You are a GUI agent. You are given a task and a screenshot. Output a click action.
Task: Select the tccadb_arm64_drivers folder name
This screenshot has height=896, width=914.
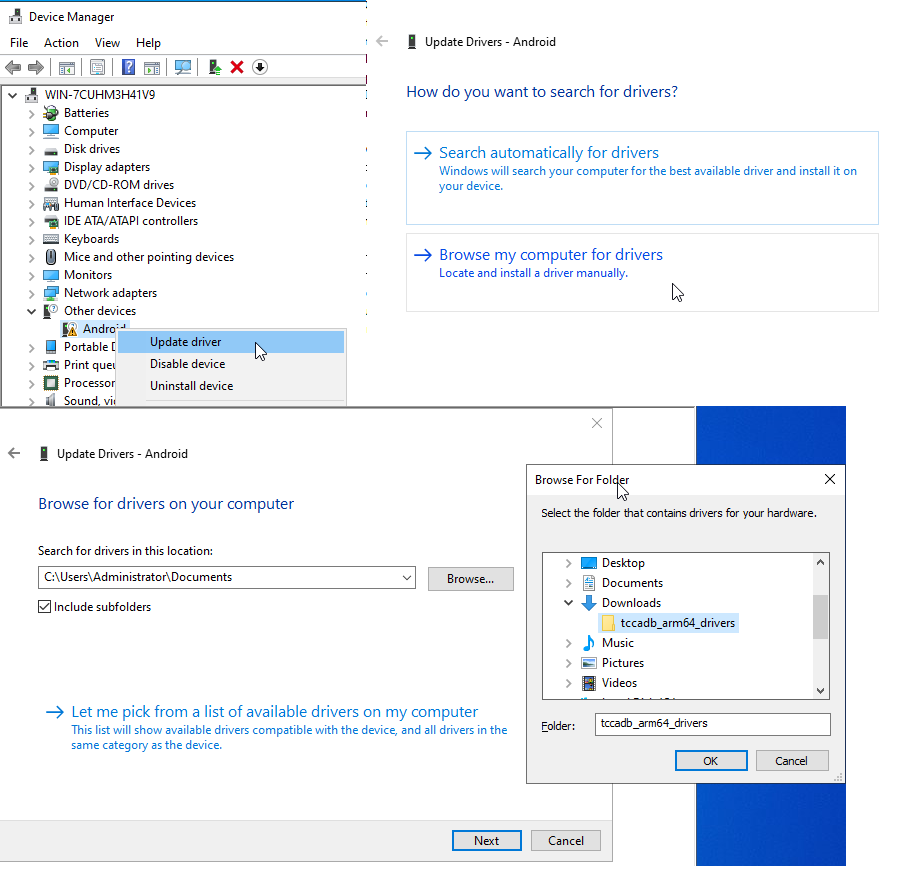coord(678,623)
